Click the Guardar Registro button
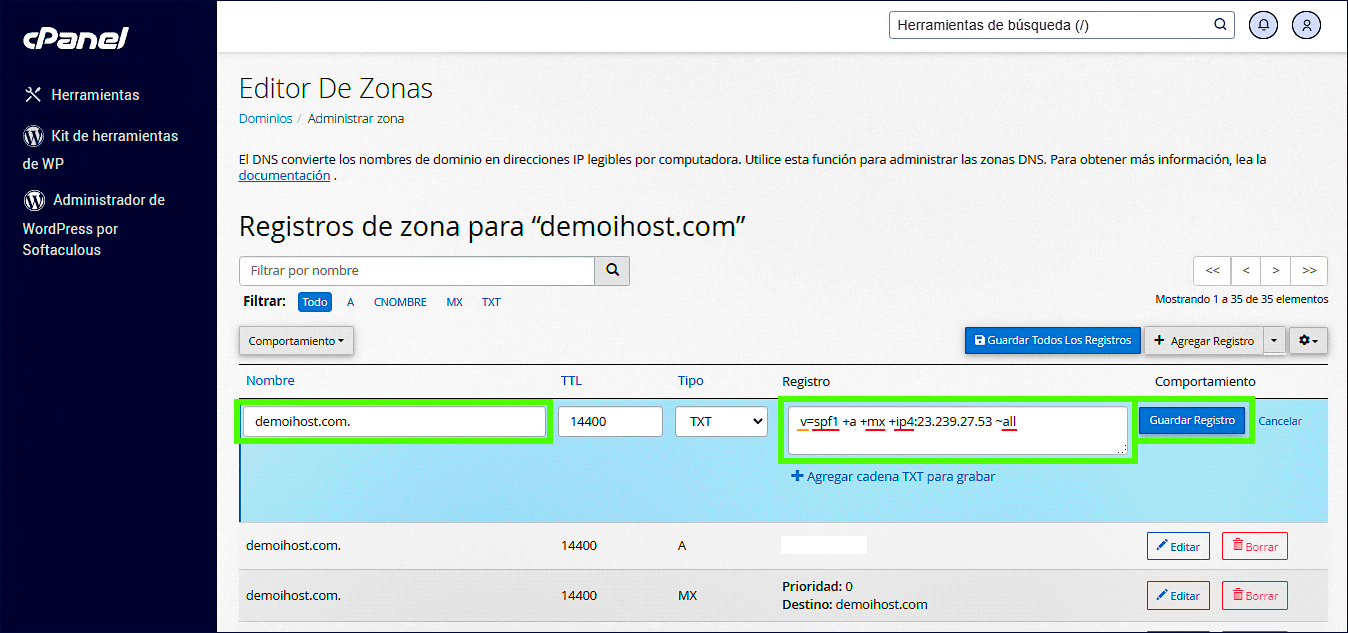1348x633 pixels. click(1193, 421)
